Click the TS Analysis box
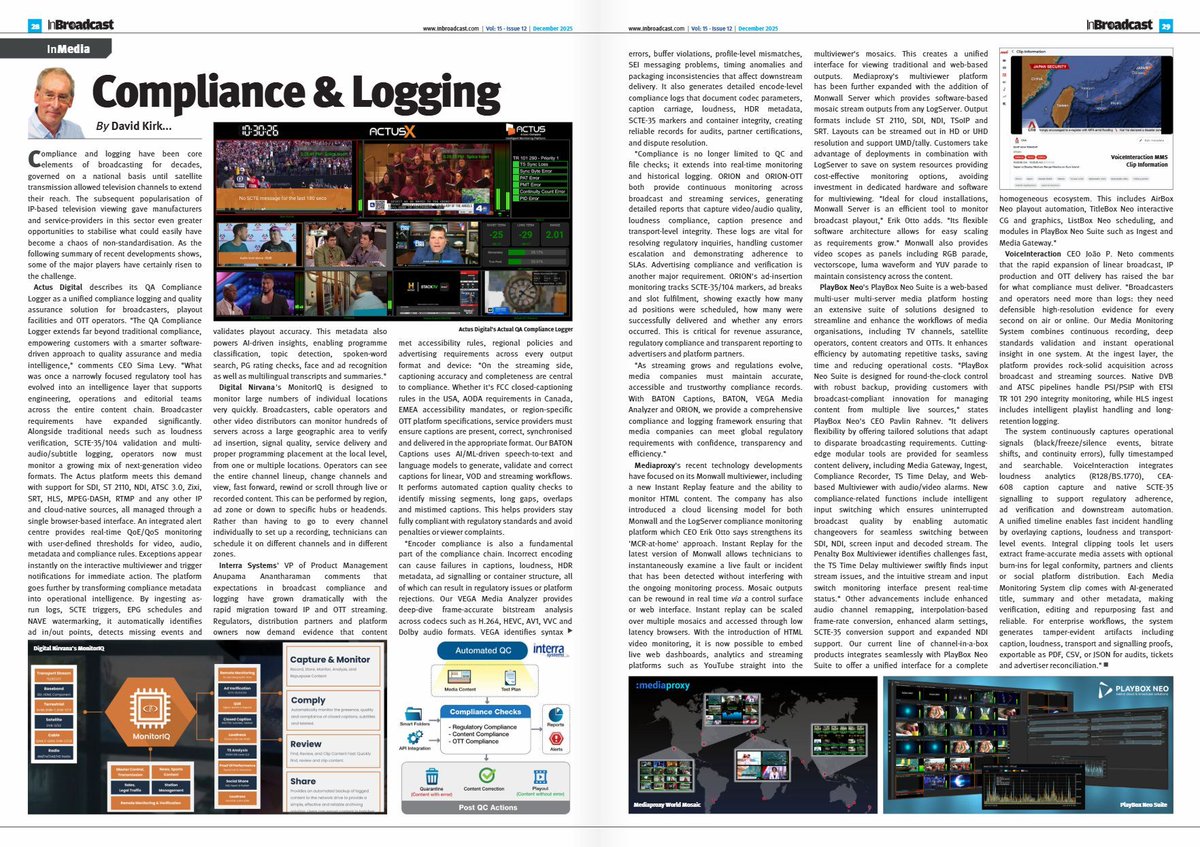1200x847 pixels. pyautogui.click(x=237, y=752)
